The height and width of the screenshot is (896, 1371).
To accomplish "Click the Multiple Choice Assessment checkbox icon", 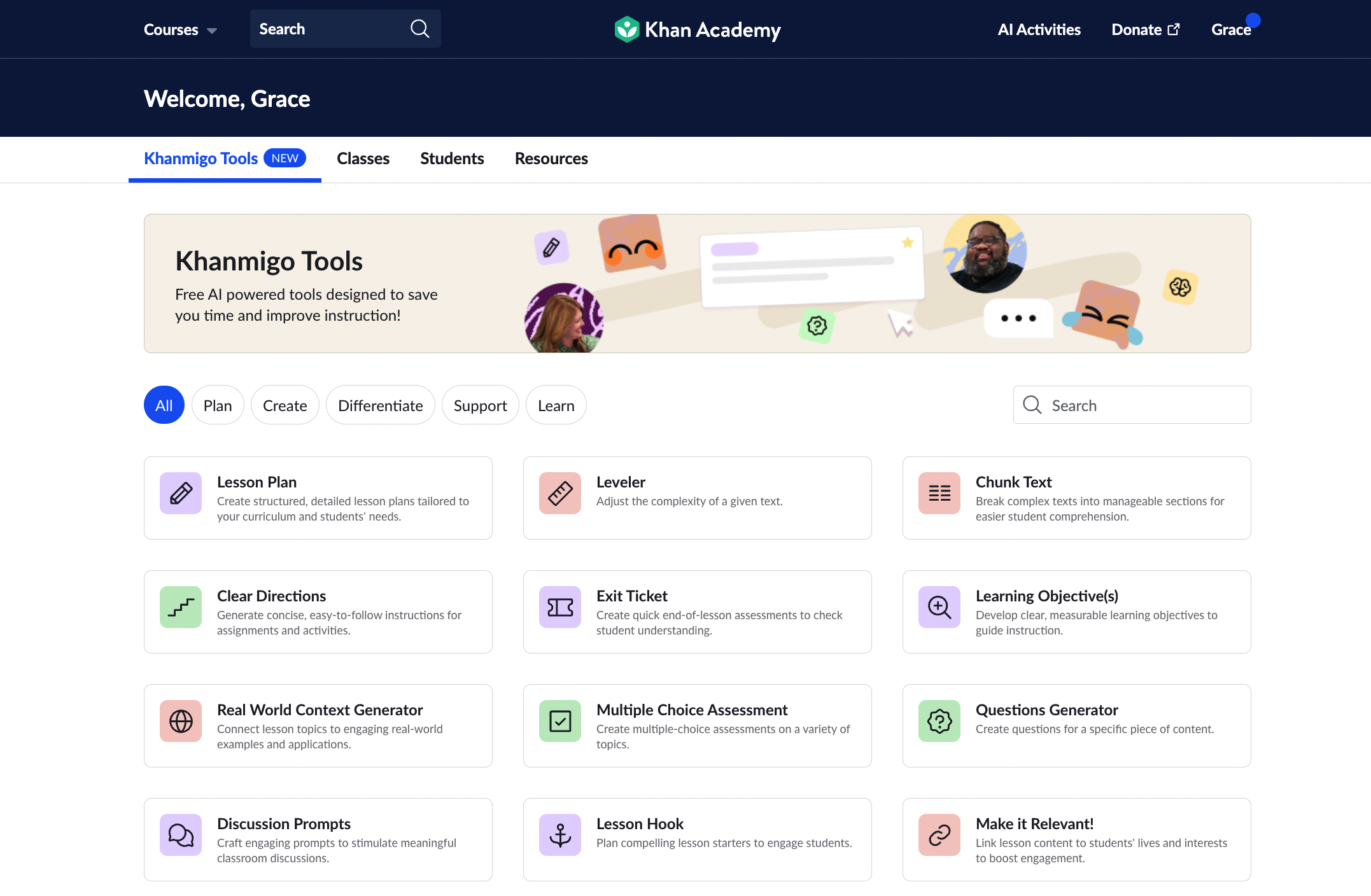I will (560, 721).
